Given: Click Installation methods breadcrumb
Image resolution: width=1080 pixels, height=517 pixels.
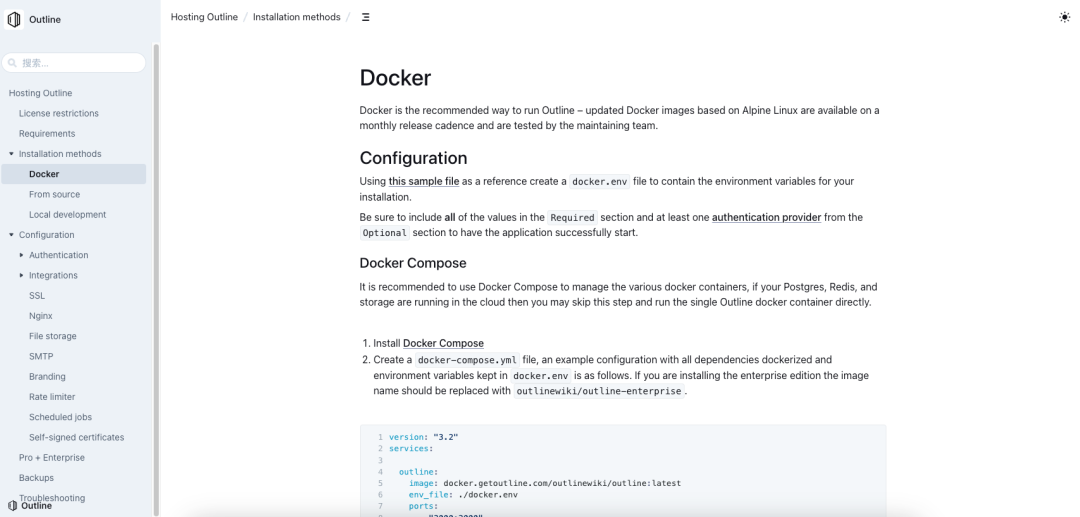Looking at the screenshot, I should point(296,17).
